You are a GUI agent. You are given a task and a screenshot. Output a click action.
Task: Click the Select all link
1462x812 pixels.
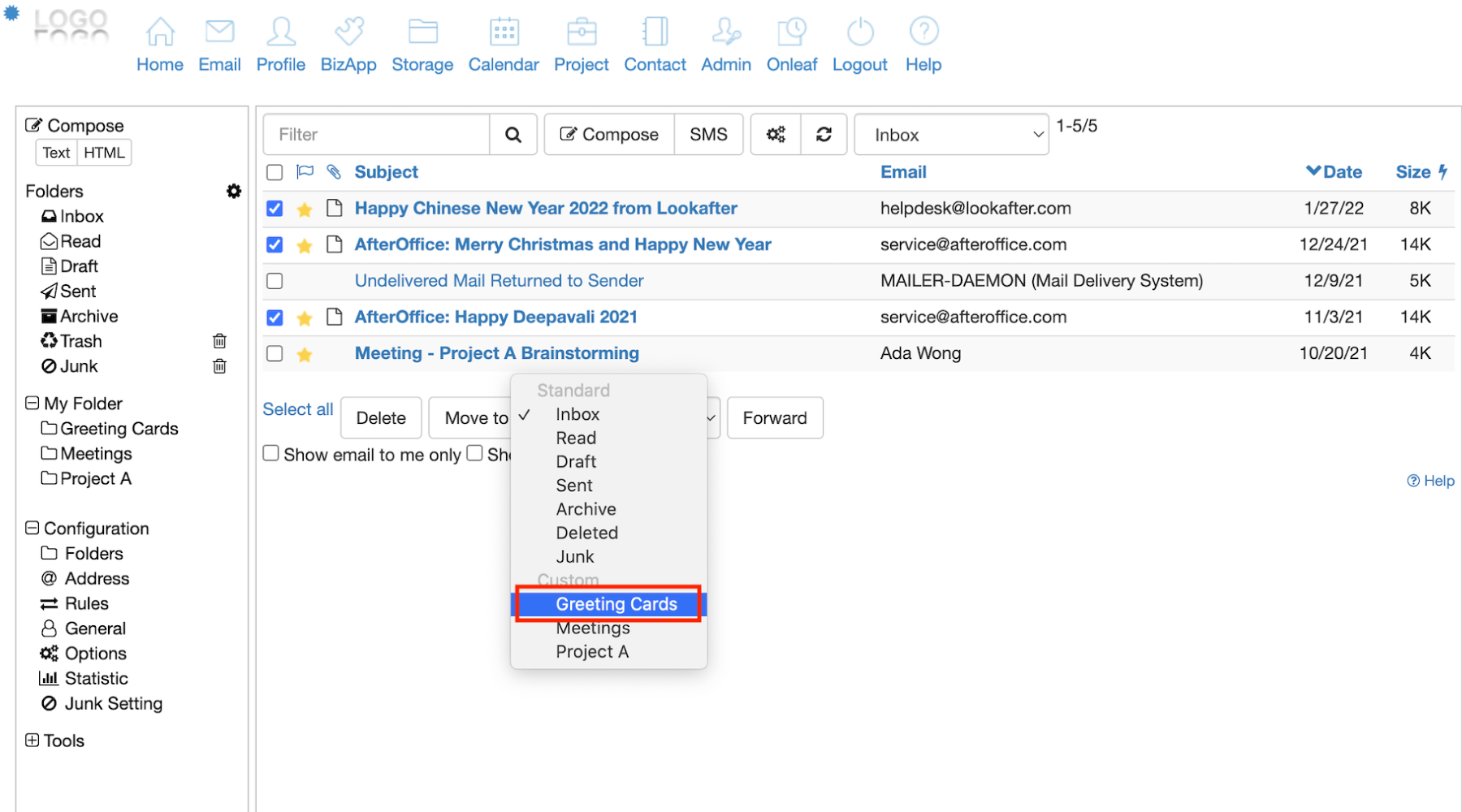(x=297, y=409)
